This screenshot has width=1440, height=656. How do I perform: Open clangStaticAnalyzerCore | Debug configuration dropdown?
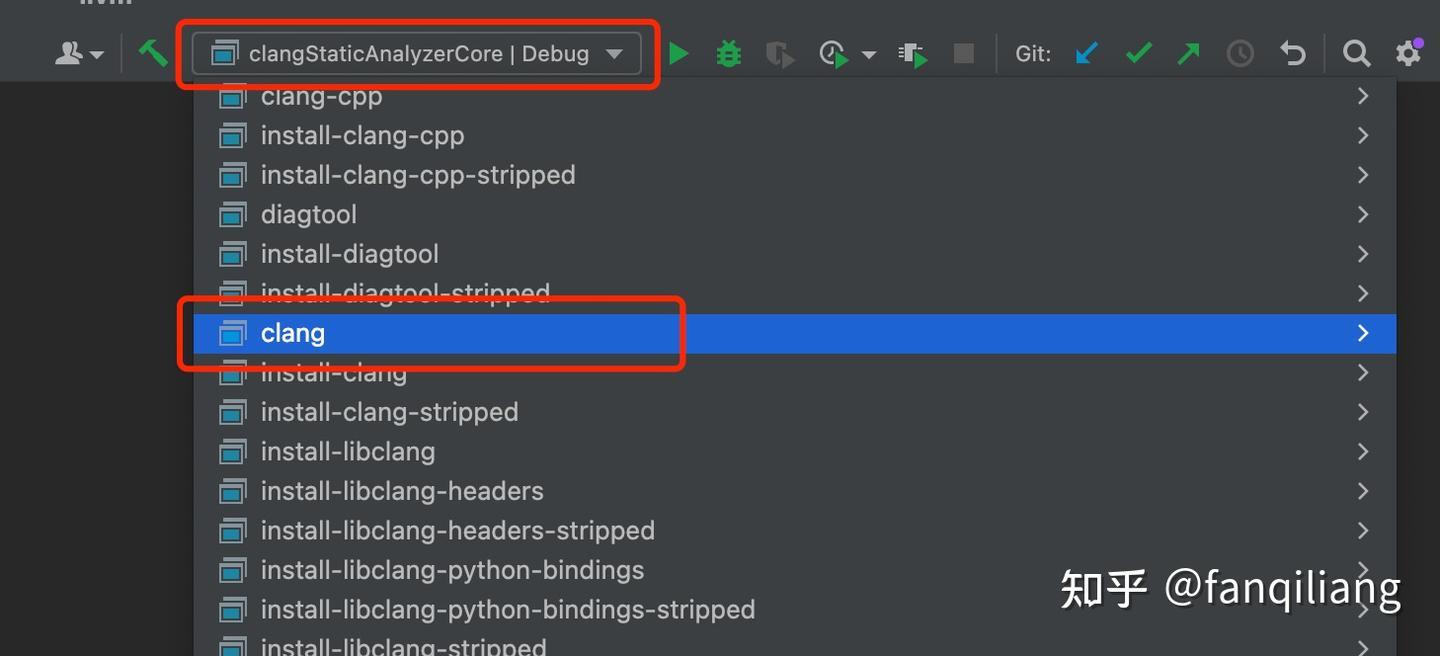(417, 54)
